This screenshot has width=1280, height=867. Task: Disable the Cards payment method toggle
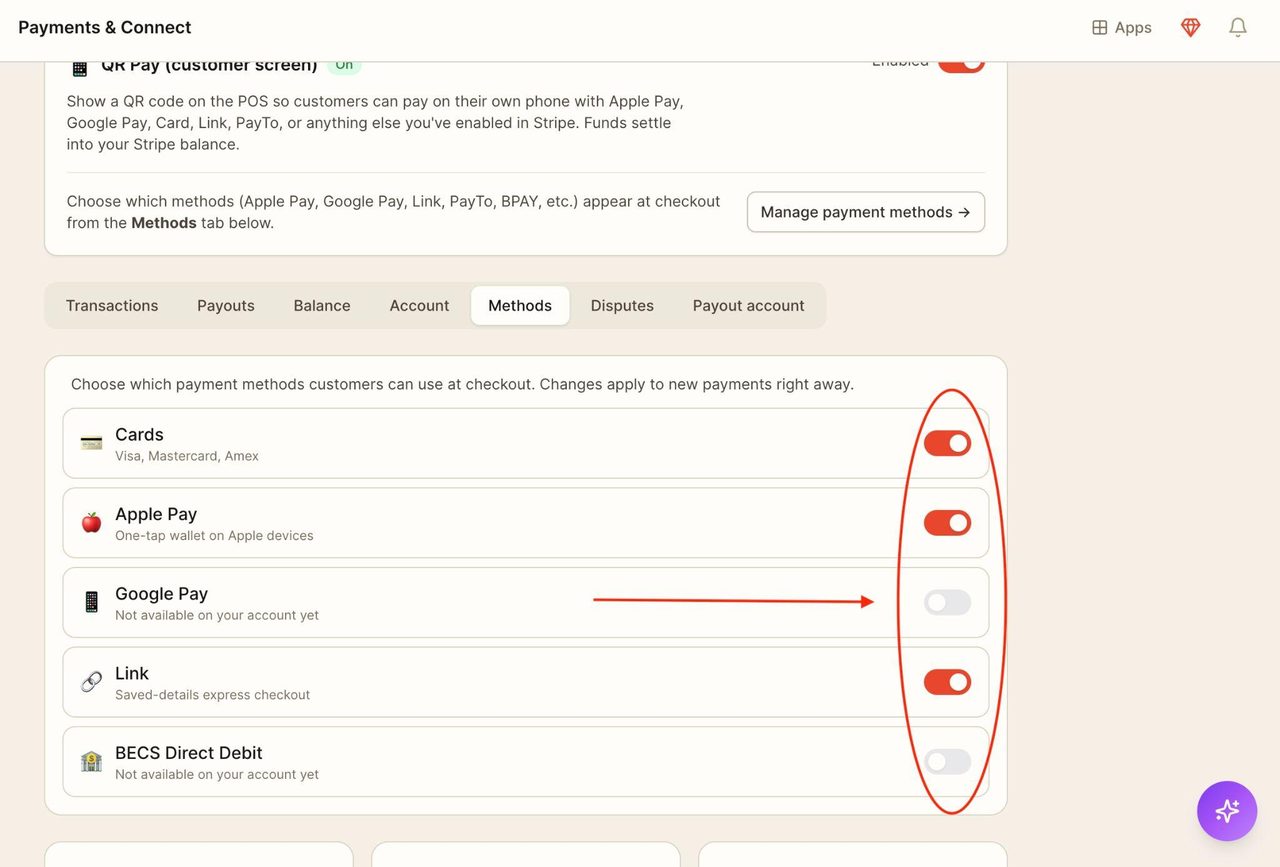pyautogui.click(x=947, y=443)
